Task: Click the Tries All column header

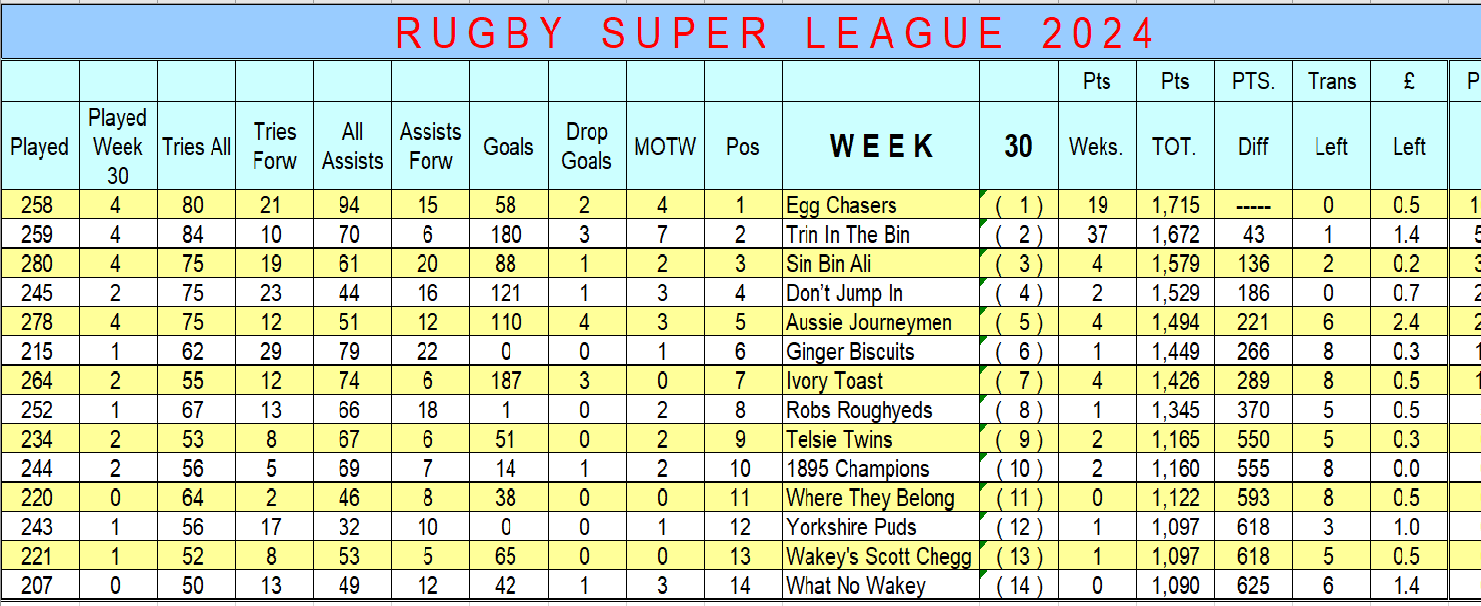Action: pos(196,146)
